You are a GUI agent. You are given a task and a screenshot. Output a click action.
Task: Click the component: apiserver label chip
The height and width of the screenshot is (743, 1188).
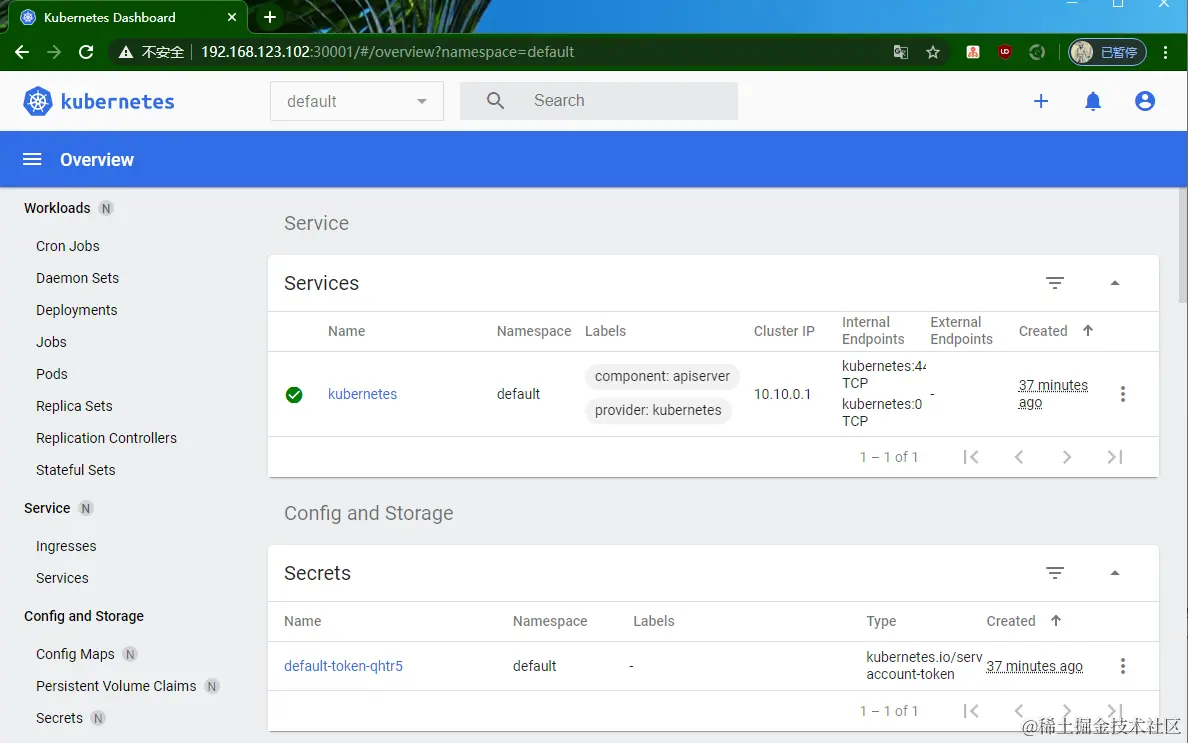tap(662, 376)
